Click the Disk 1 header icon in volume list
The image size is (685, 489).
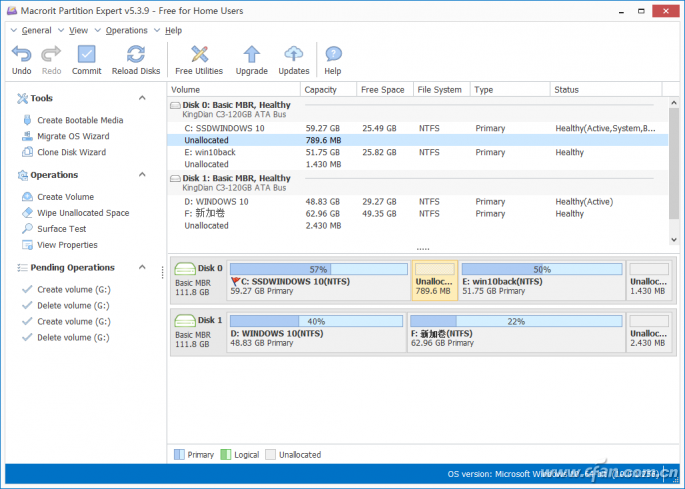coord(175,178)
